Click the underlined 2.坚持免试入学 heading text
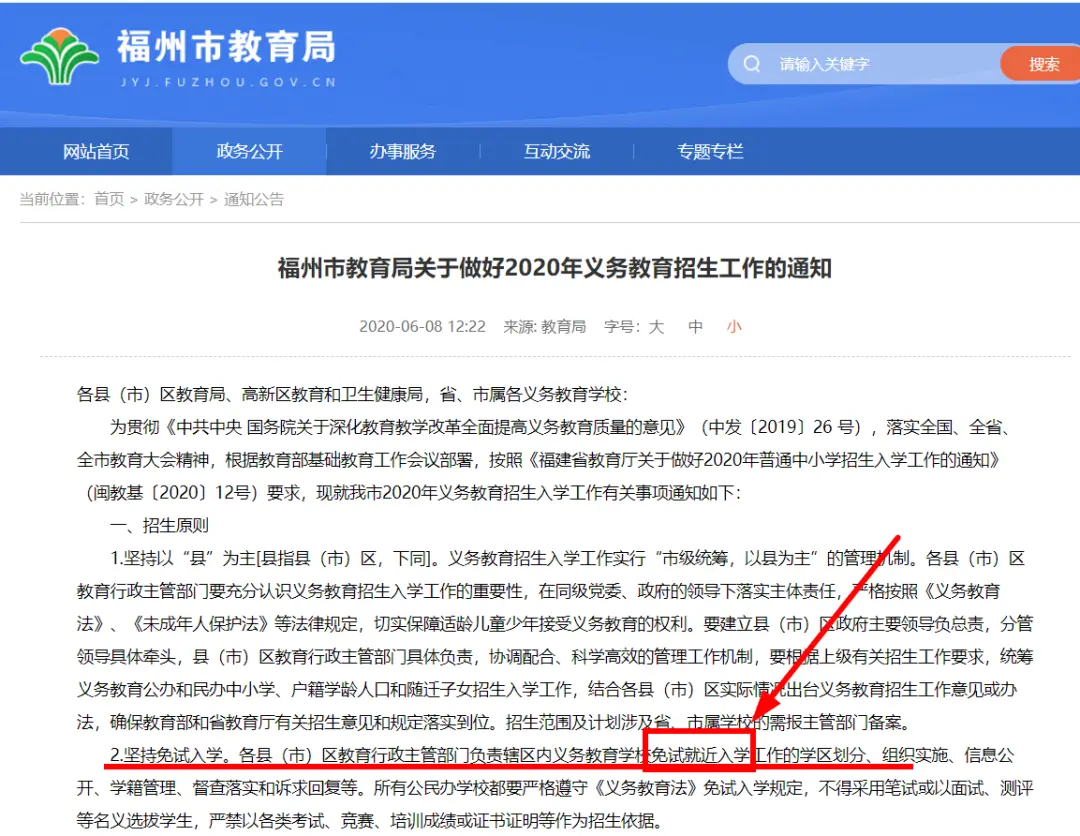 166,754
